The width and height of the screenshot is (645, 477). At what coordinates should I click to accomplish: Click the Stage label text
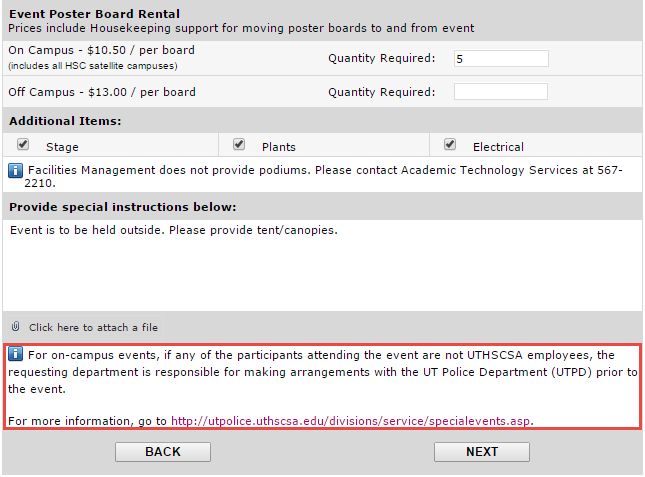(62, 147)
